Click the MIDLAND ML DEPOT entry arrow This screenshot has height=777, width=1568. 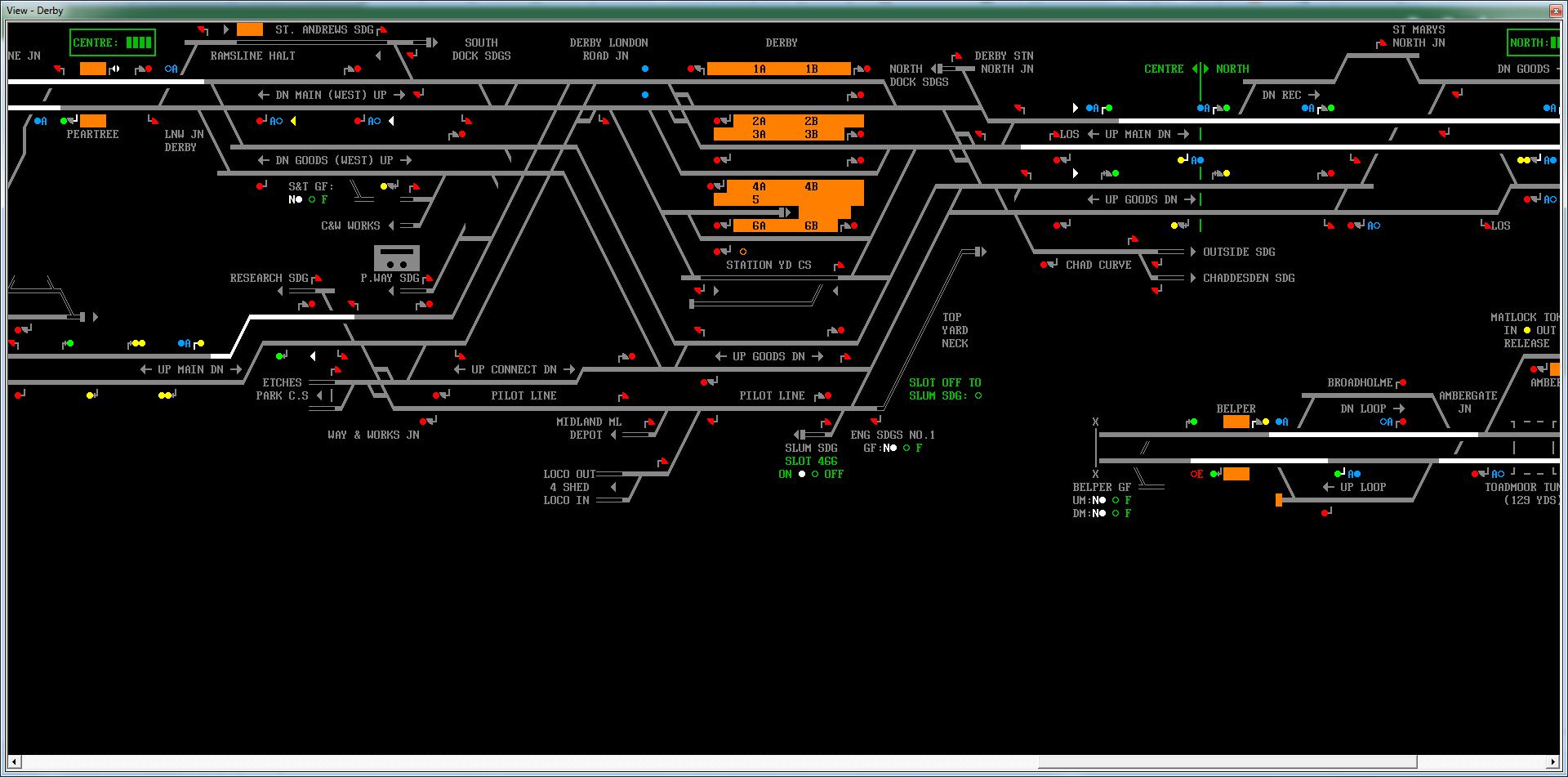click(x=613, y=435)
